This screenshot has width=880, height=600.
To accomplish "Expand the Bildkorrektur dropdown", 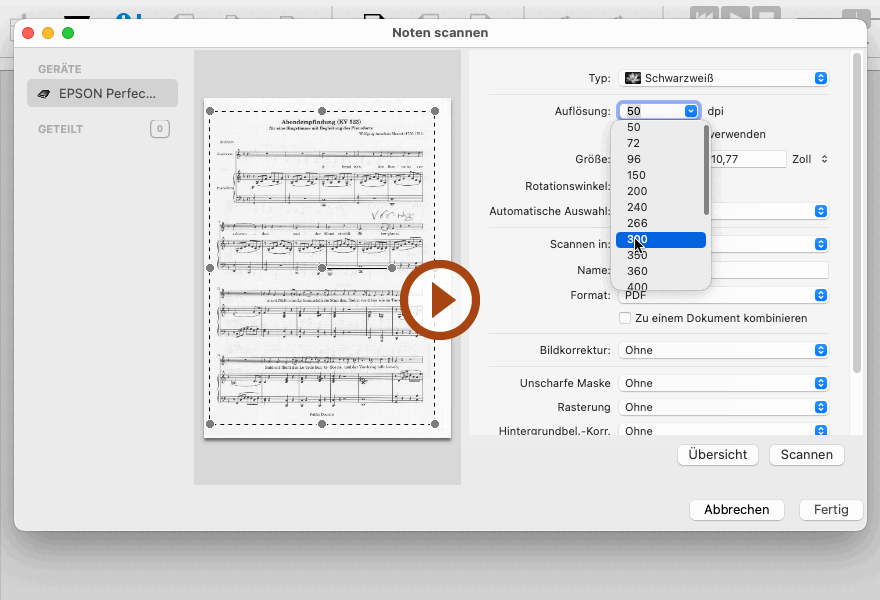I will click(x=724, y=350).
